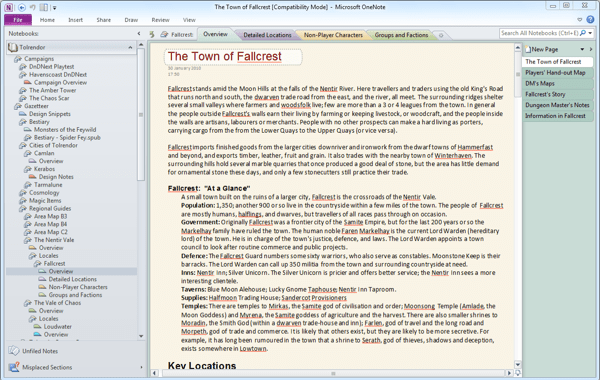Click the horizontal scrollbar right arrow
The image size is (600, 380).
pos(509,373)
